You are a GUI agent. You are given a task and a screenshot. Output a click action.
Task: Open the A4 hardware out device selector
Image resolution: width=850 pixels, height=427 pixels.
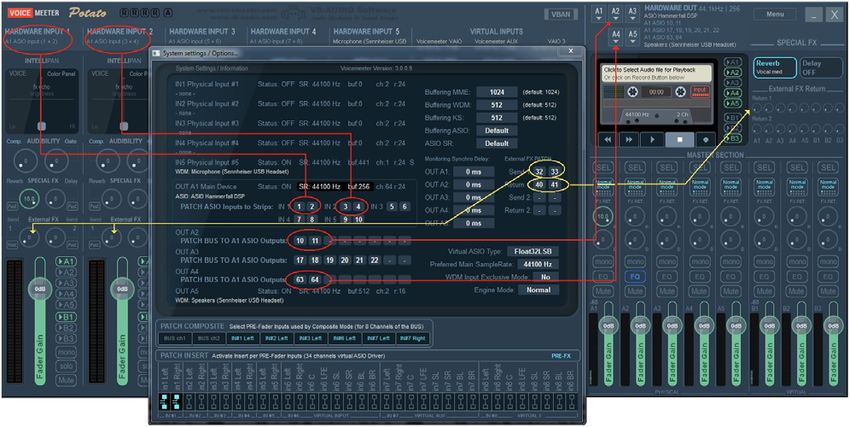click(616, 36)
